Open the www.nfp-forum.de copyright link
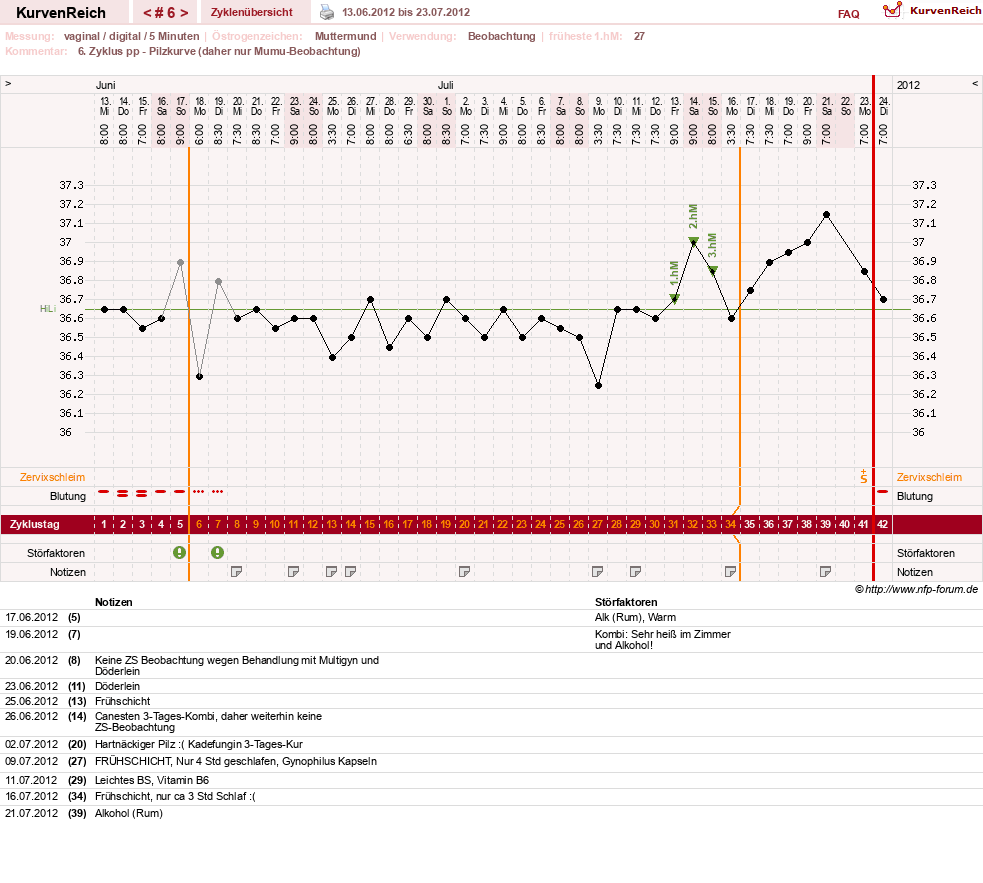This screenshot has height=883, width=983. (917, 590)
